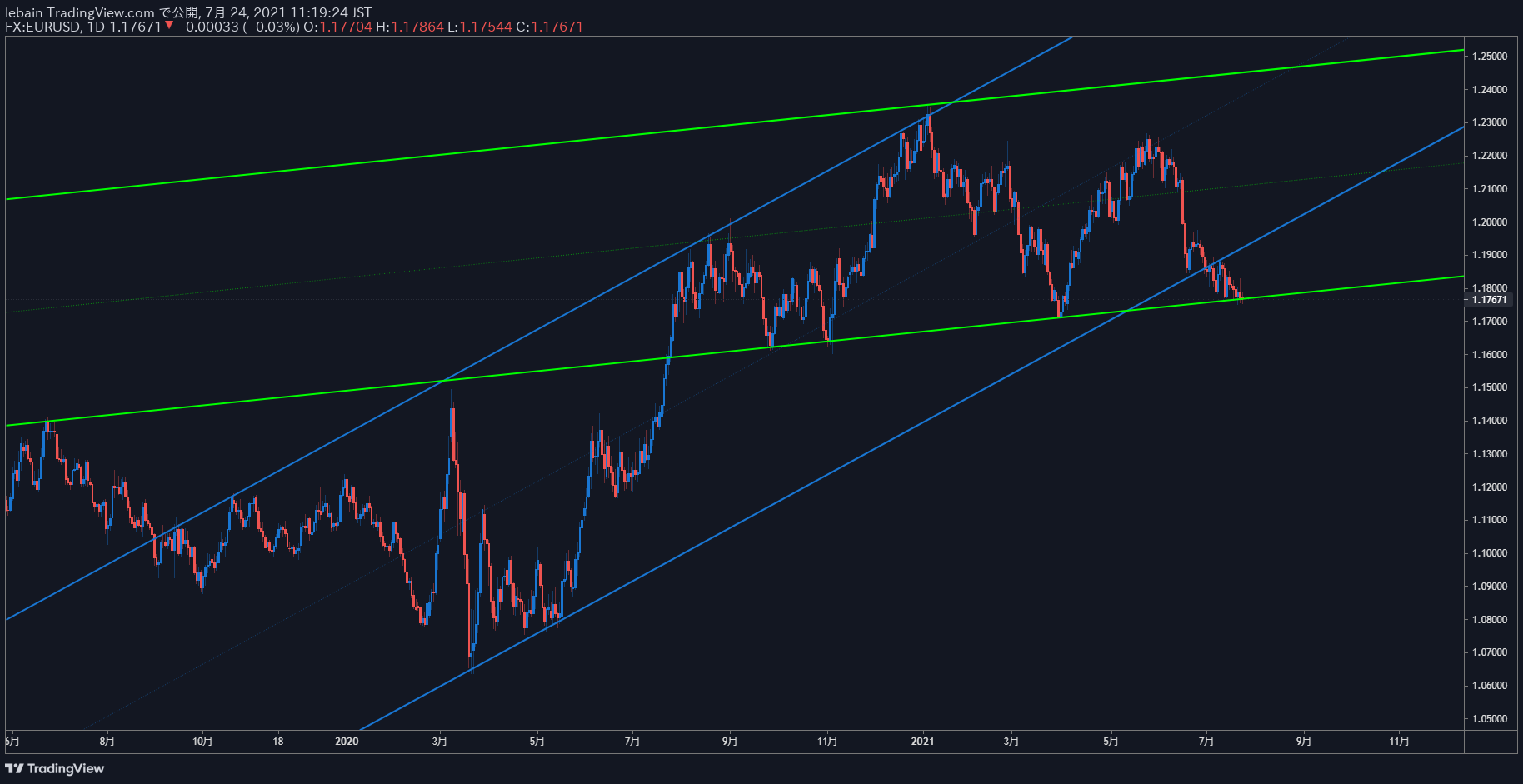Click the 1.12000 price axis label
1523x784 pixels.
pyautogui.click(x=1490, y=487)
